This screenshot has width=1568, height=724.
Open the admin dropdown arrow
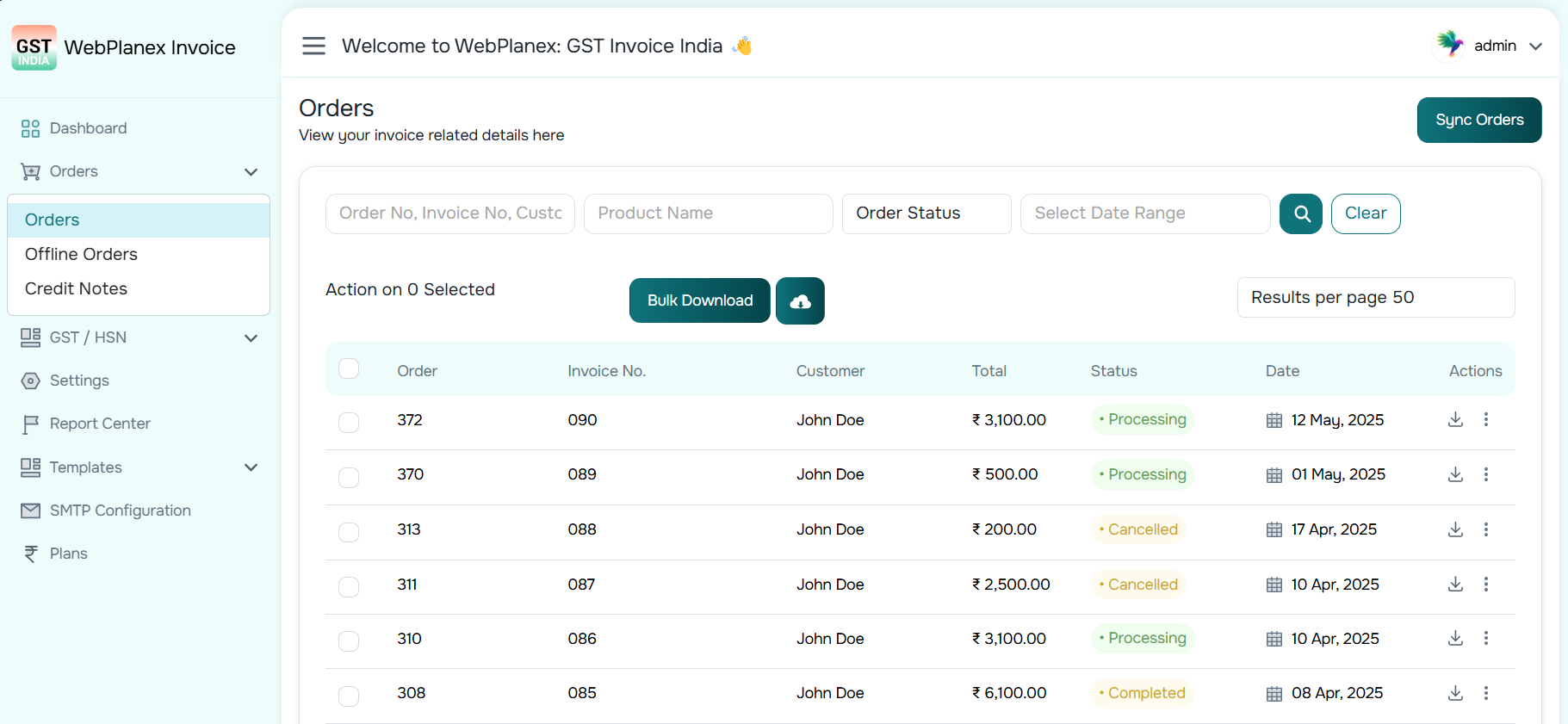[x=1535, y=46]
